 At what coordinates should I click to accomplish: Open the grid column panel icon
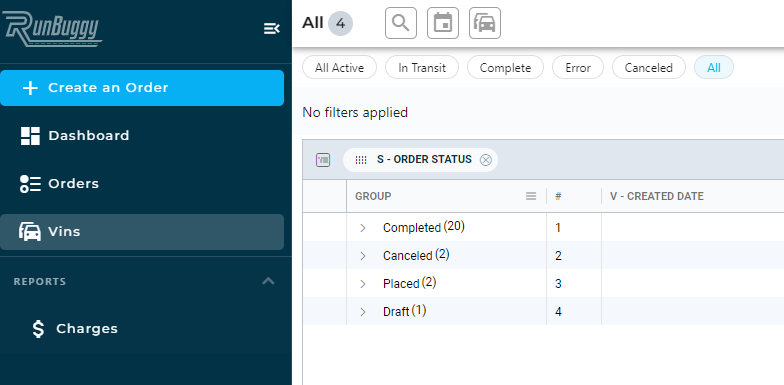(x=323, y=160)
